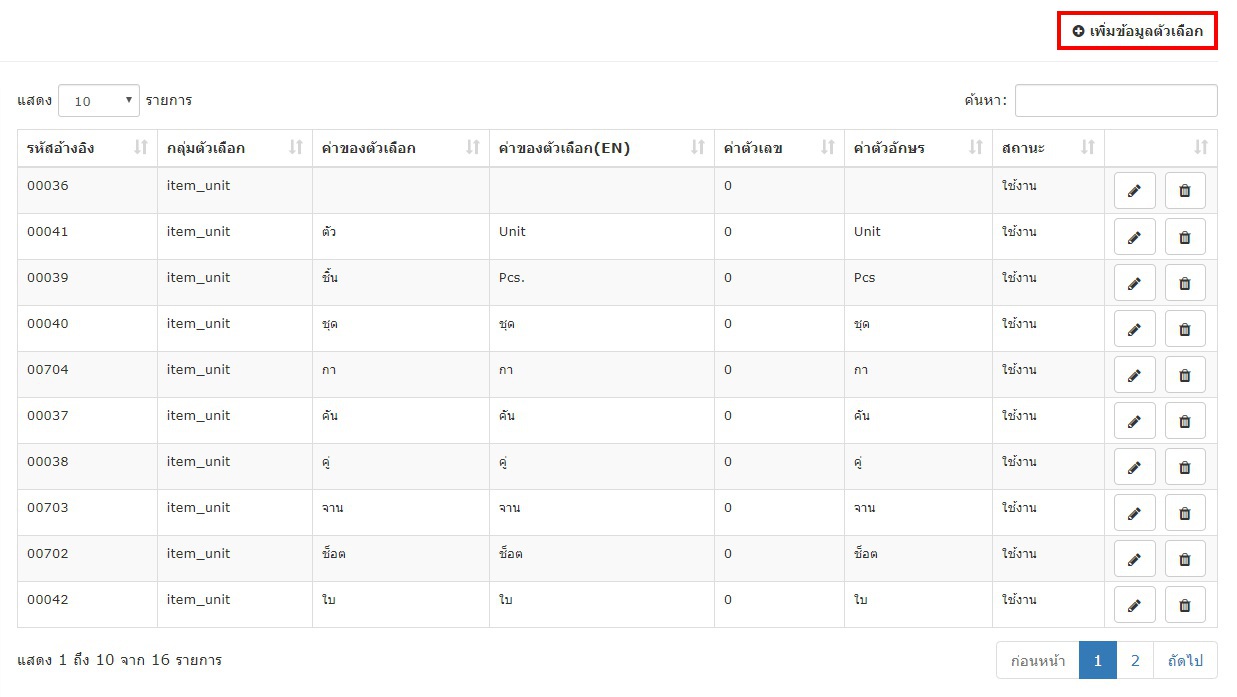Focus the ค้นหา search field
Screen dimensions: 1237x697
point(1116,101)
